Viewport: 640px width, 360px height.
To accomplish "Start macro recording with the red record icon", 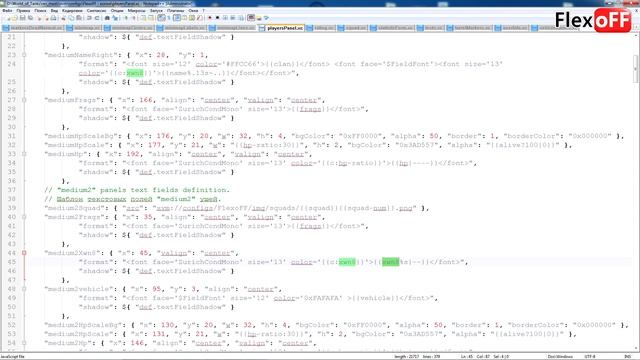I will coord(209,18).
